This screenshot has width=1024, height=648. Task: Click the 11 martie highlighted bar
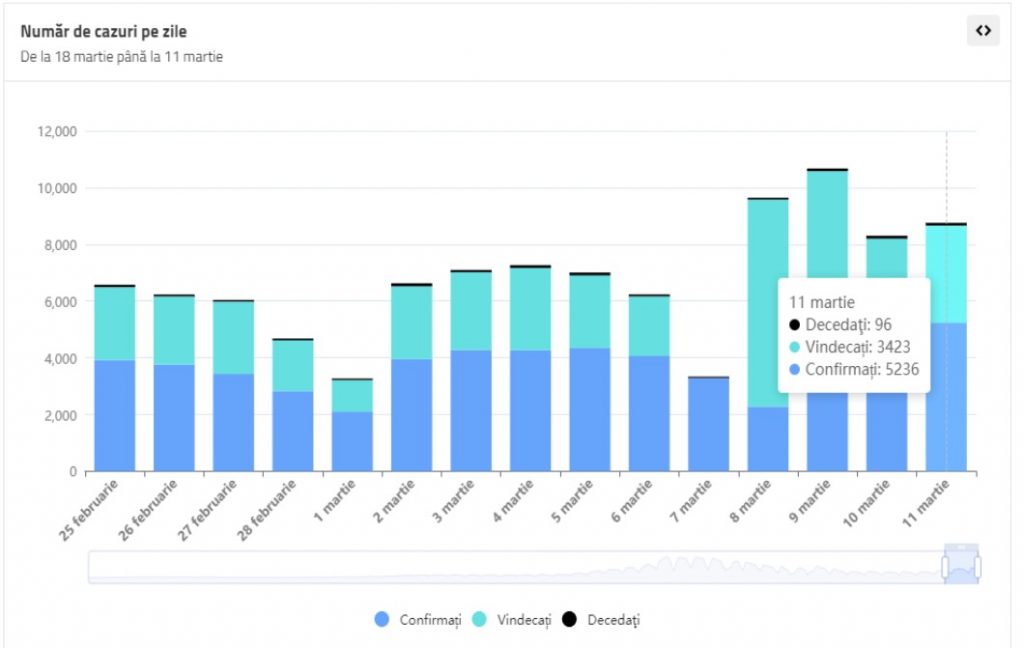tap(946, 400)
